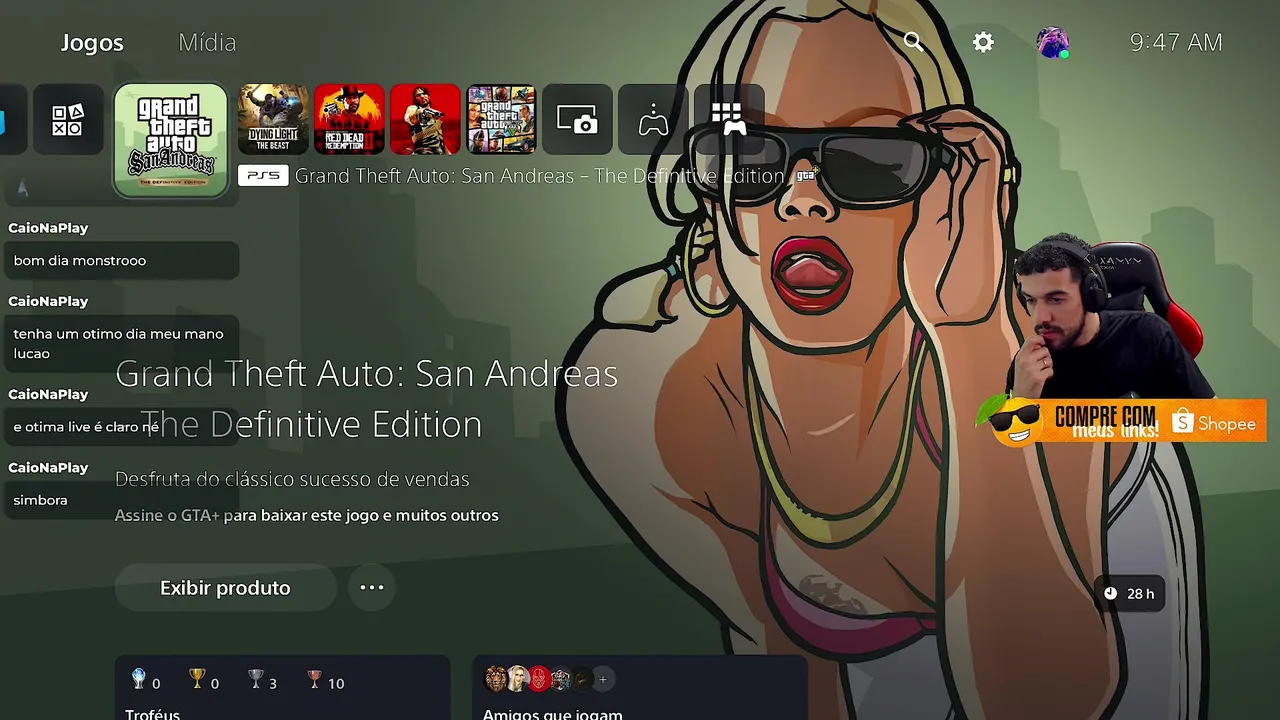
Task: Click the chat message 'bom dia monstrooo'
Action: 121,261
